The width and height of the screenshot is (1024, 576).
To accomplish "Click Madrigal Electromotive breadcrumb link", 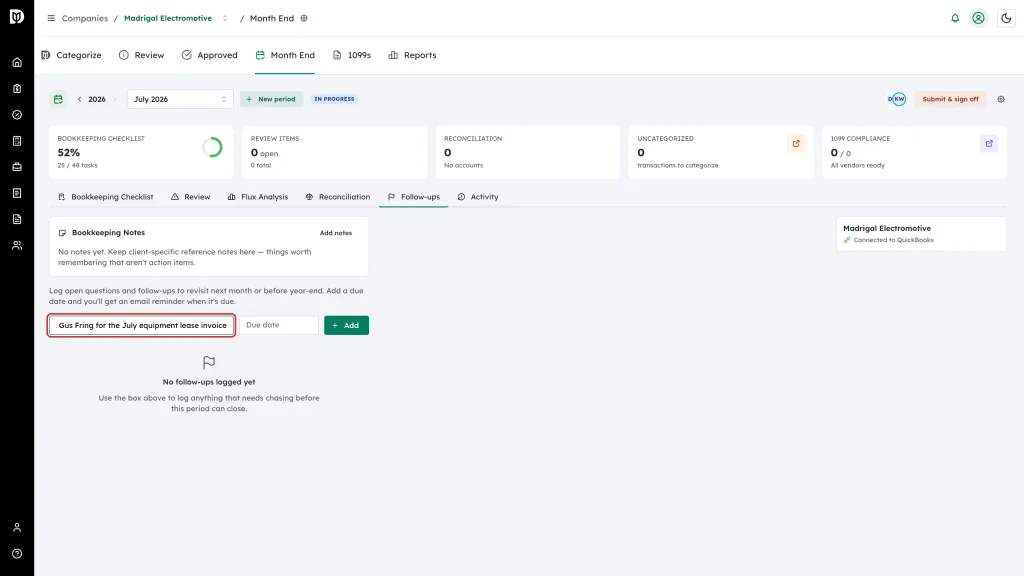I will 168,18.
